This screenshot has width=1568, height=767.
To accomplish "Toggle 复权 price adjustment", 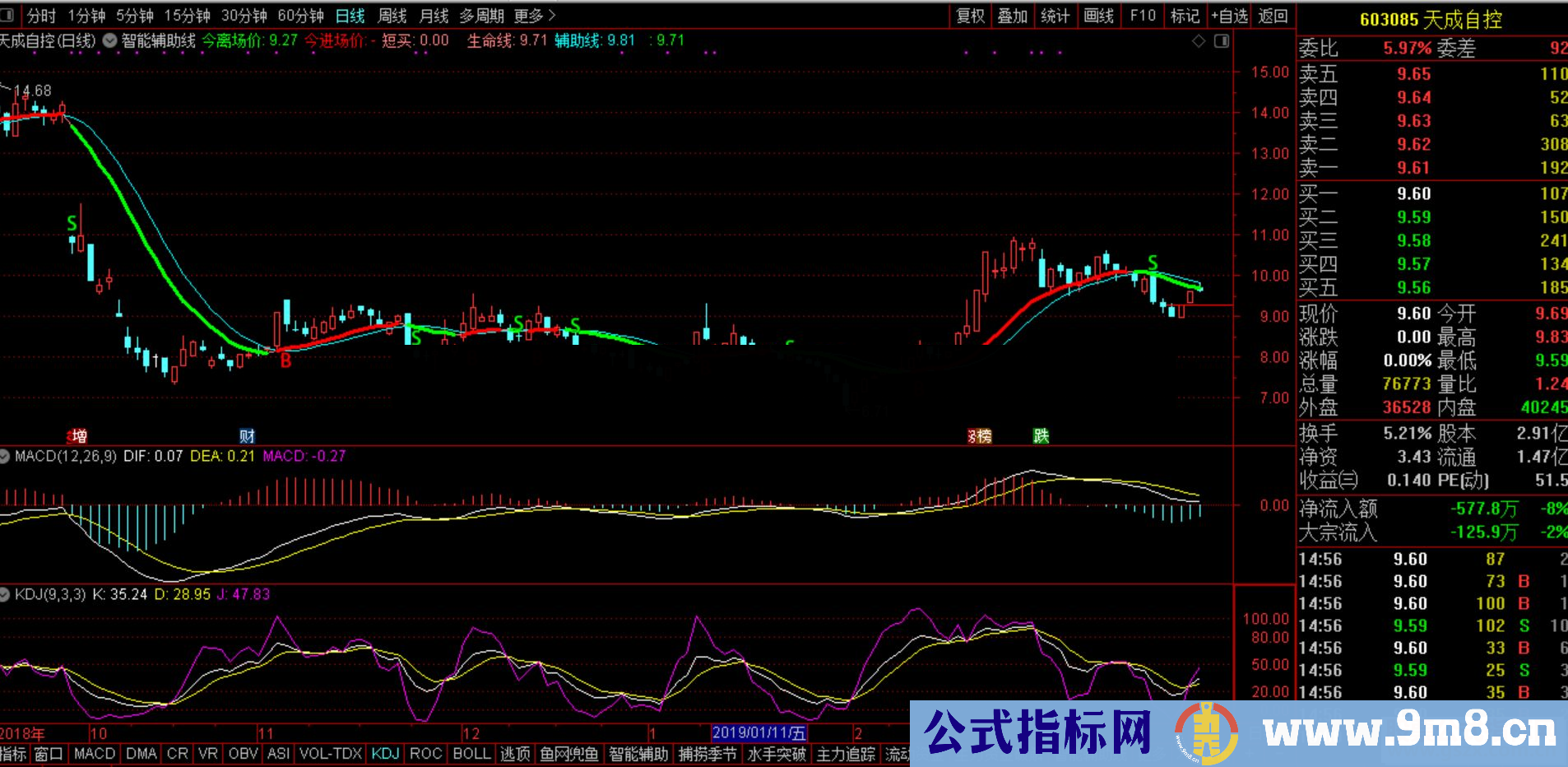I will (971, 16).
